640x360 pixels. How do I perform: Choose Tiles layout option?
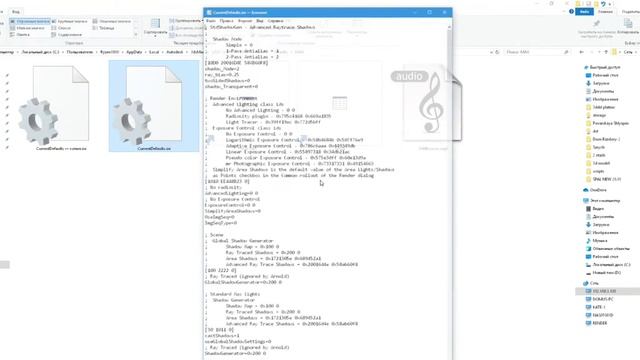click(20, 35)
